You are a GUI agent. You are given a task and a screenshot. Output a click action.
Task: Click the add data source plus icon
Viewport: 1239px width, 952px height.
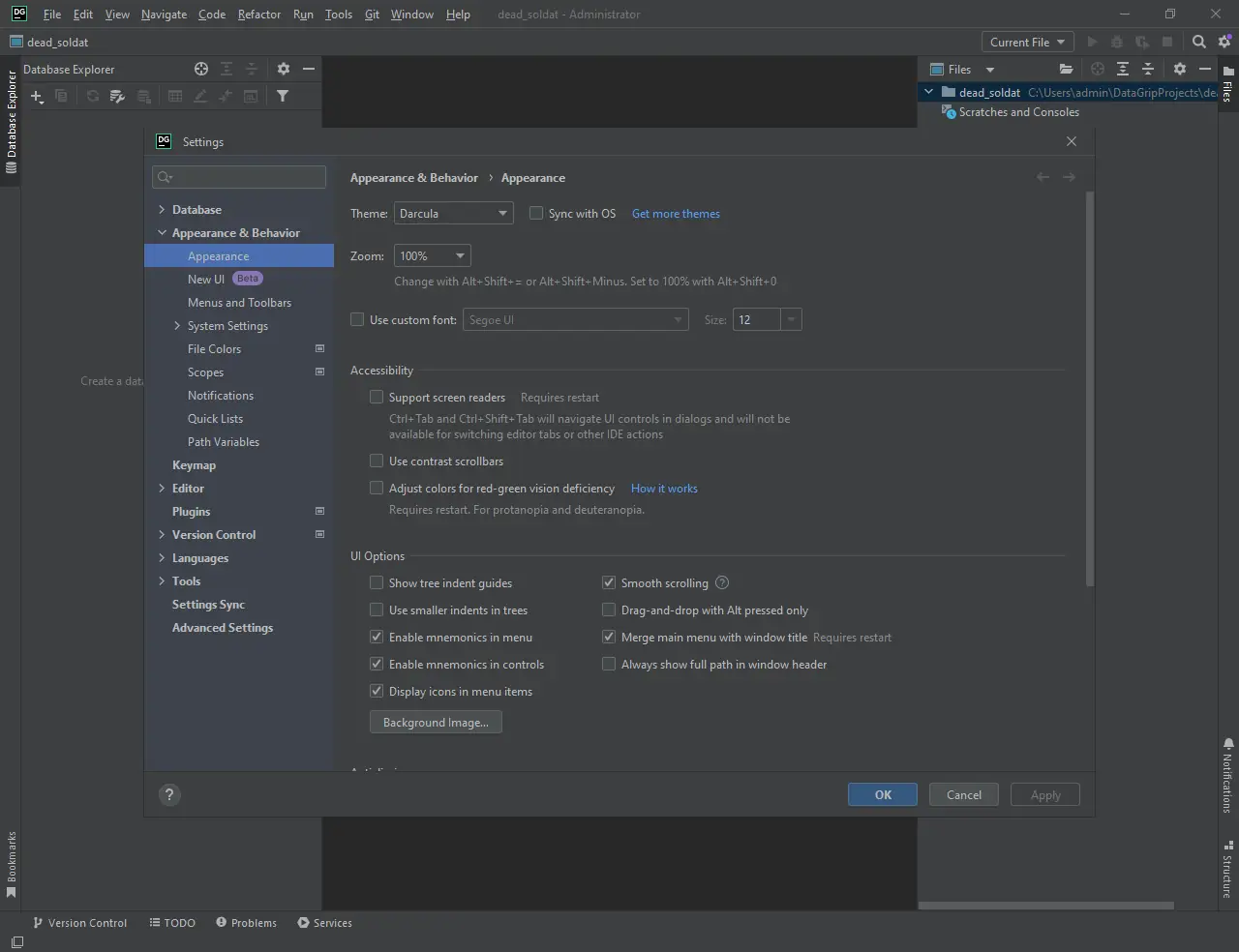click(36, 96)
